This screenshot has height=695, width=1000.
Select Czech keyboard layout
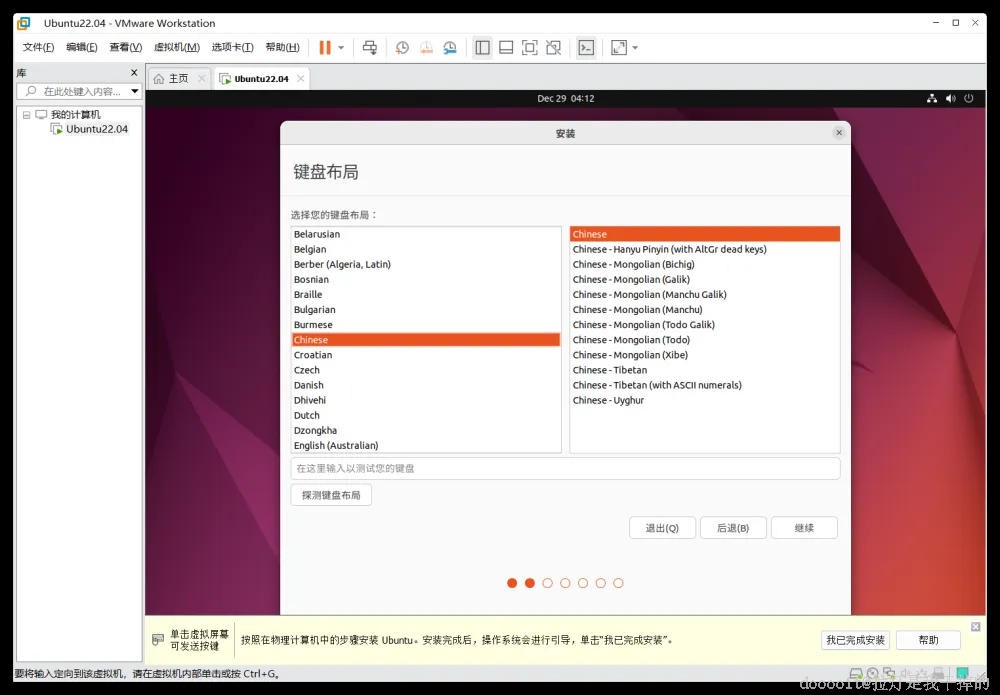click(x=426, y=370)
